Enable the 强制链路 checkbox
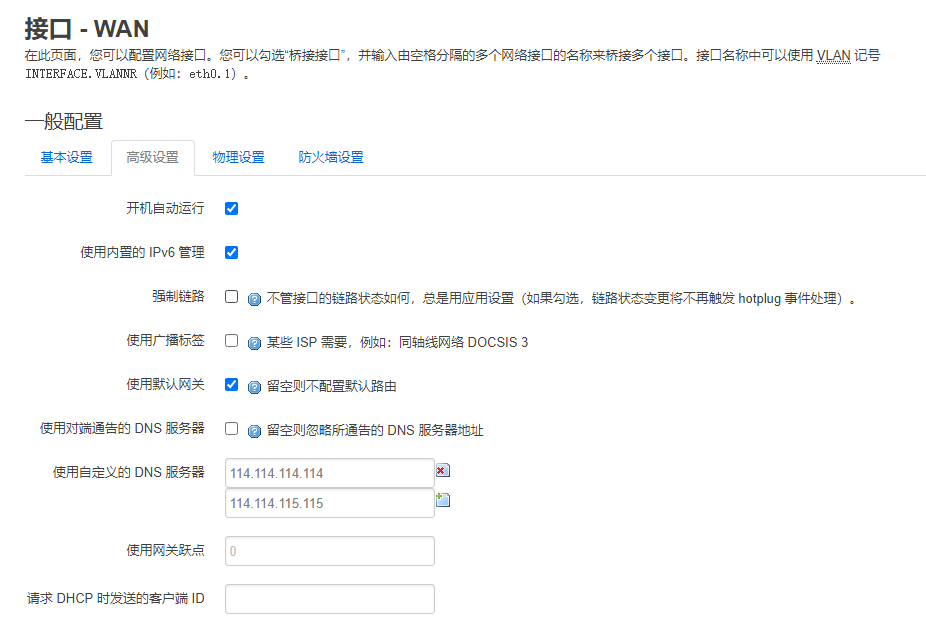926x621 pixels. [x=231, y=297]
